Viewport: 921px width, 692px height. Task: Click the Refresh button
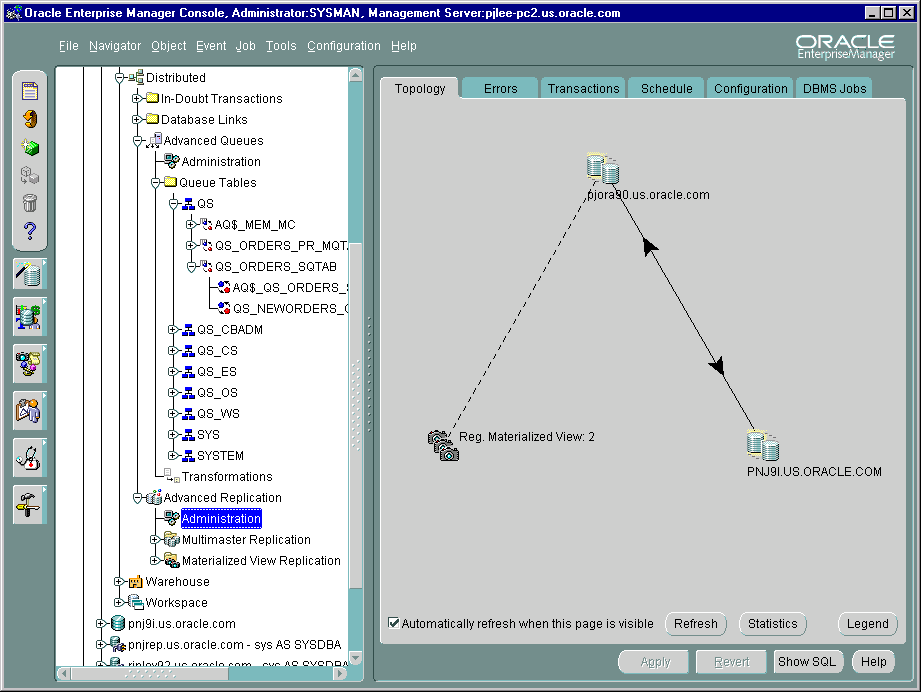[696, 623]
